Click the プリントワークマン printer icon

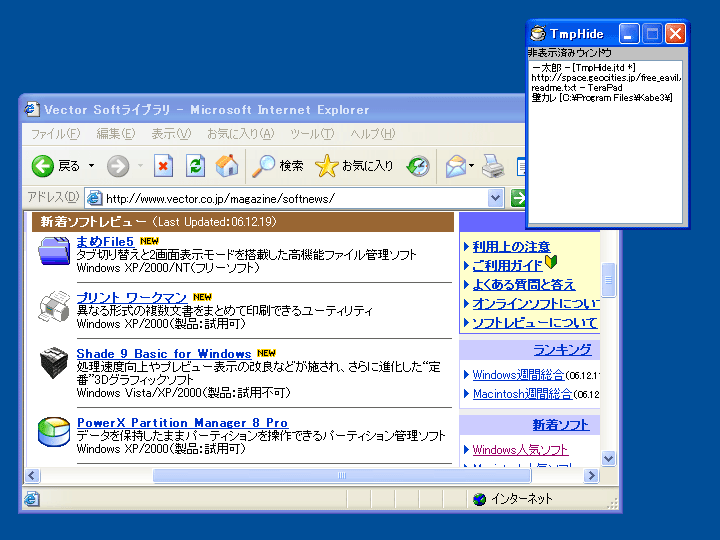coord(54,306)
